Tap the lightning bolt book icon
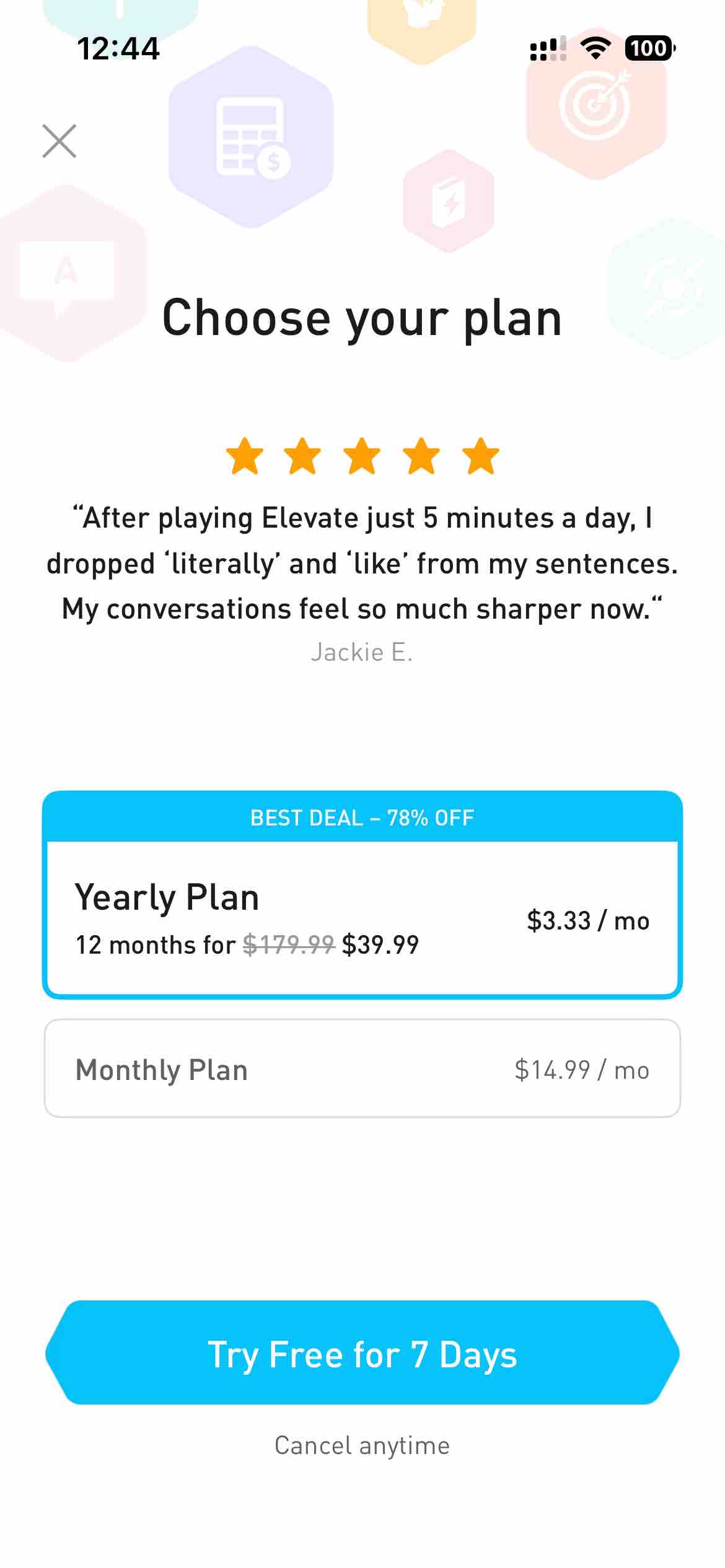725x1568 pixels. (x=449, y=201)
